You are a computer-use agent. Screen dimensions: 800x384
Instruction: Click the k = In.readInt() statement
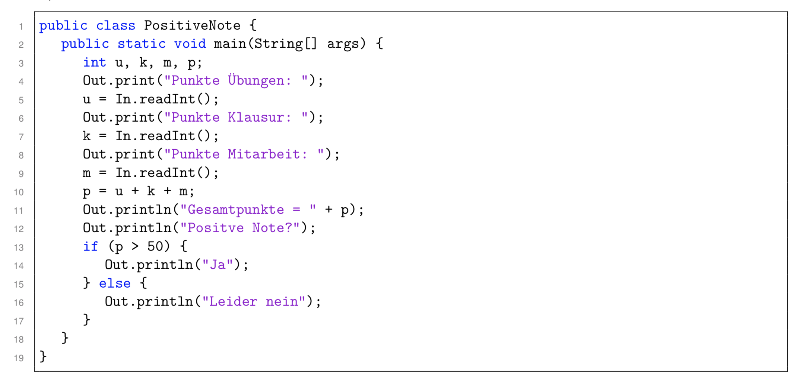[151, 136]
